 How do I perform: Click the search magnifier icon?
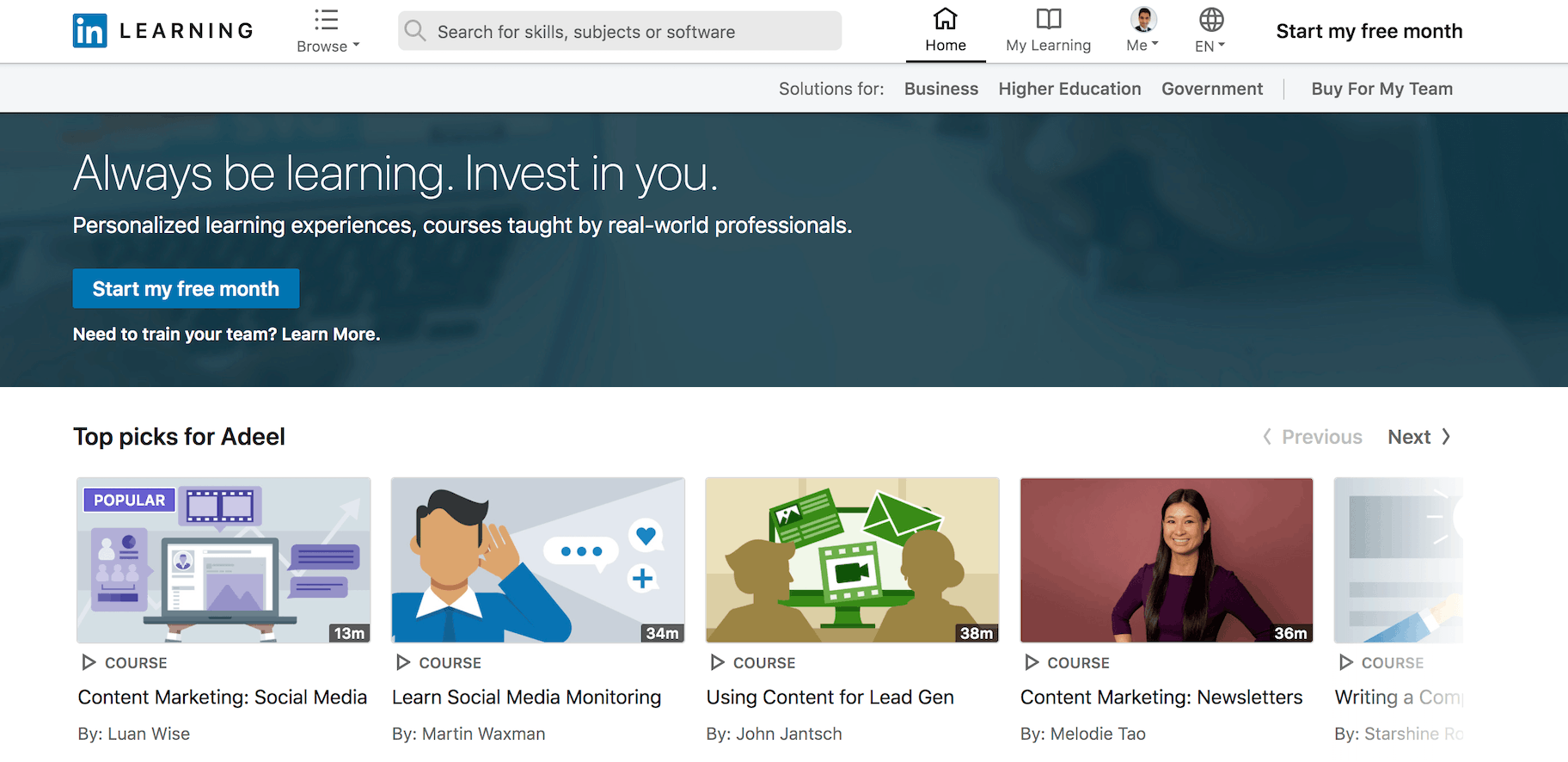click(415, 31)
